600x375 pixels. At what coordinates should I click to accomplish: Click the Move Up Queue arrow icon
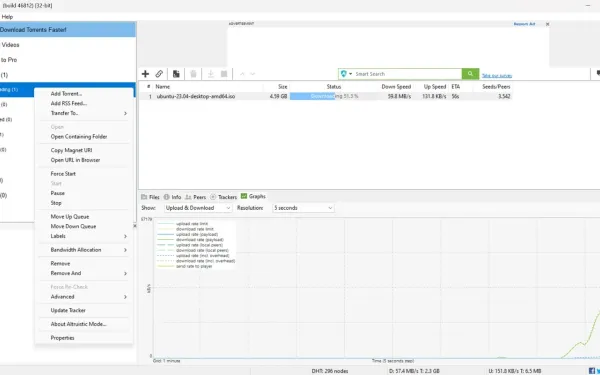242,74
